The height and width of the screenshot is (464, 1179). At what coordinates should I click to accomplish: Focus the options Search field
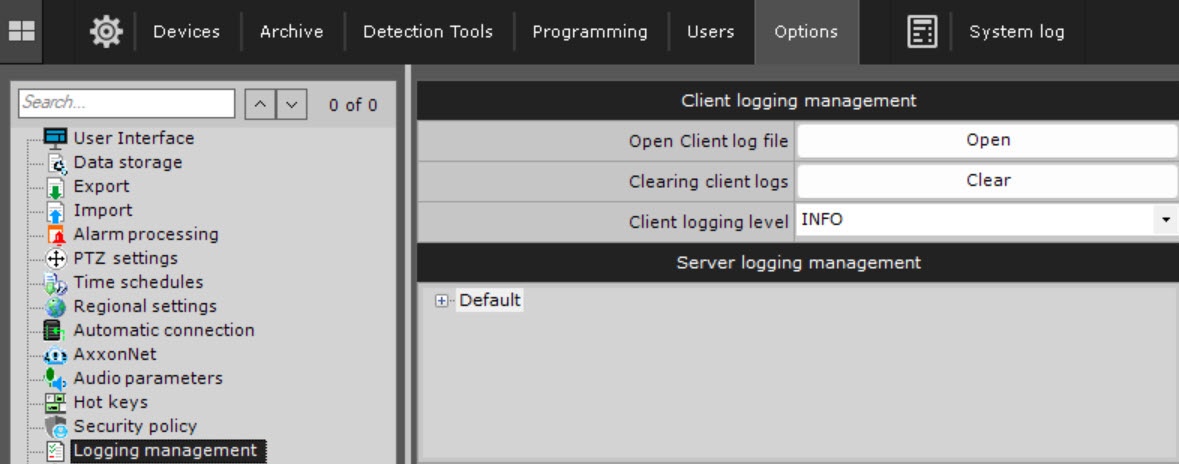tap(127, 103)
